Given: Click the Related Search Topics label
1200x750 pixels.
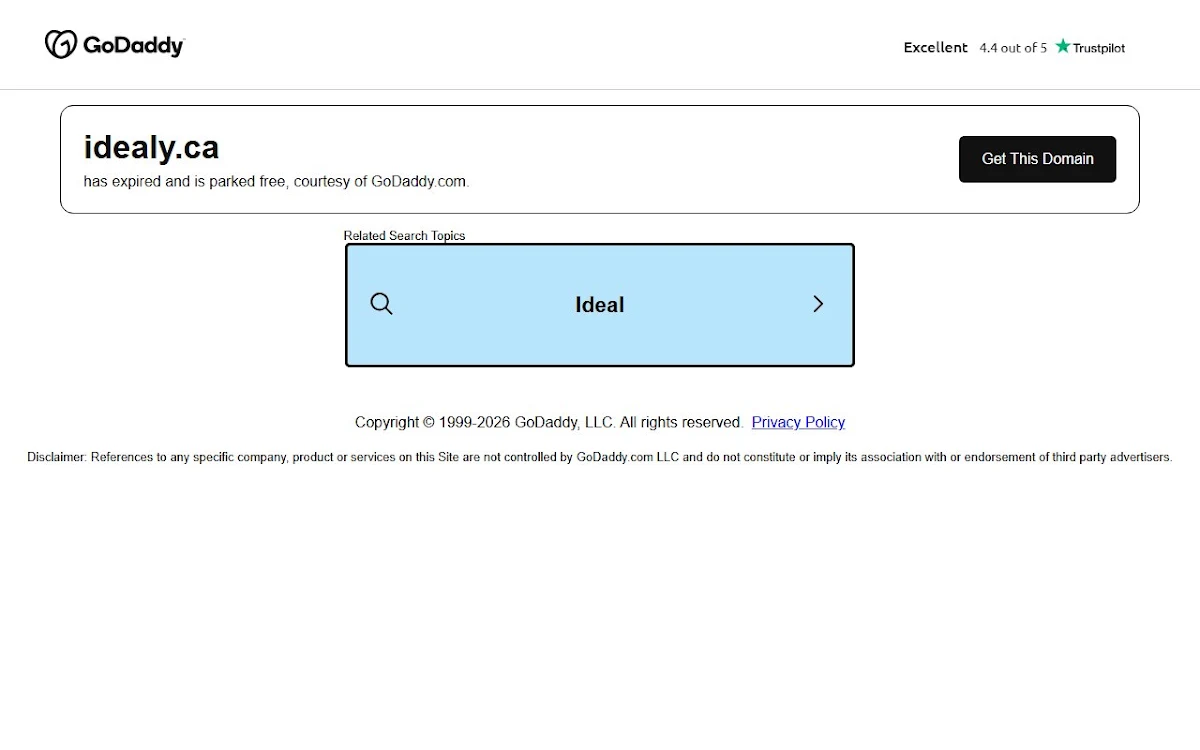Looking at the screenshot, I should click(x=404, y=236).
